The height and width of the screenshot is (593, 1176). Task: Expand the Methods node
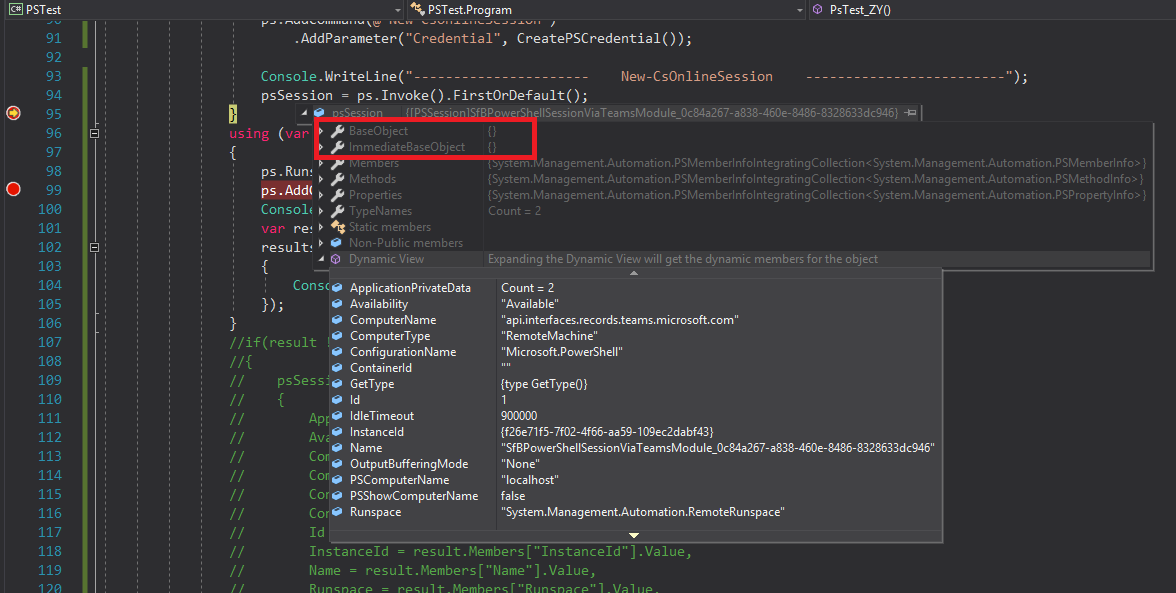(x=322, y=179)
